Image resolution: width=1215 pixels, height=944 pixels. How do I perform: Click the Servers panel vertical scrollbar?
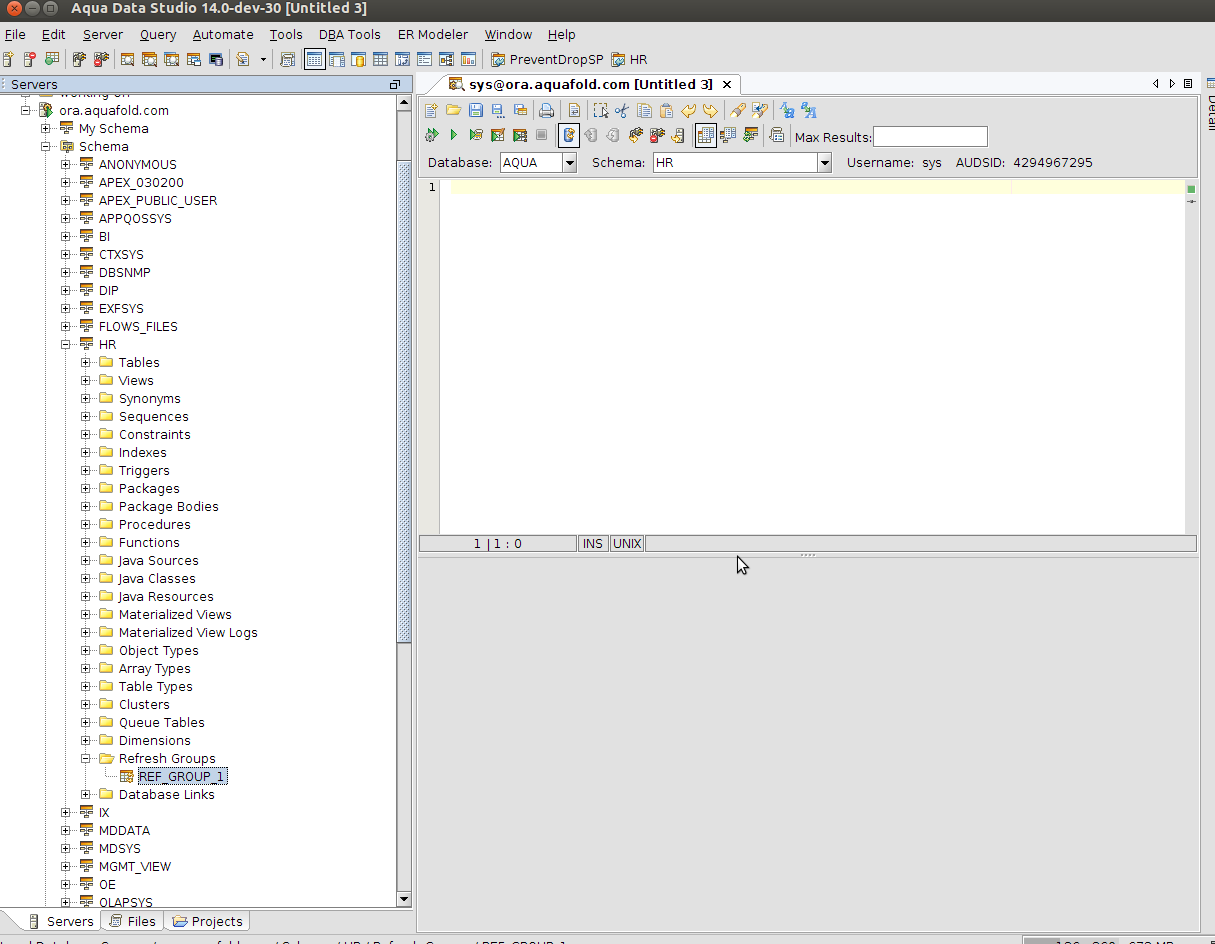coord(404,400)
